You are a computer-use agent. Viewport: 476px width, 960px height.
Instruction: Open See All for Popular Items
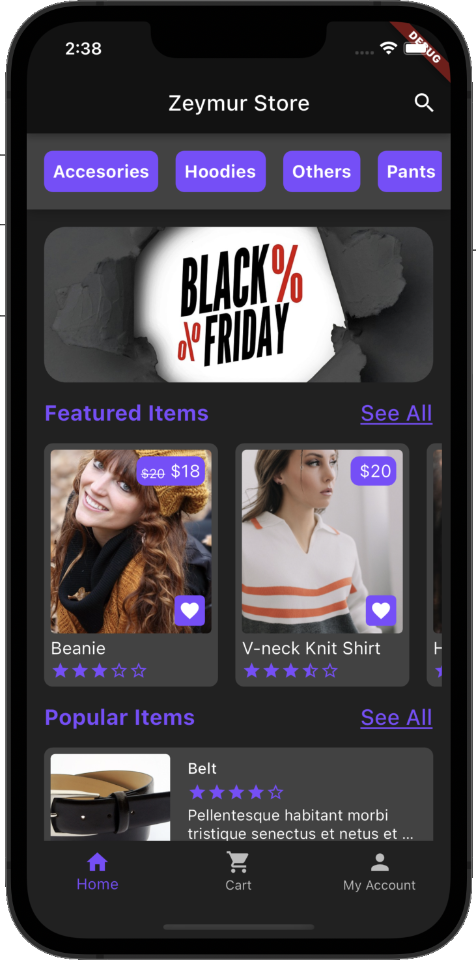(x=396, y=718)
